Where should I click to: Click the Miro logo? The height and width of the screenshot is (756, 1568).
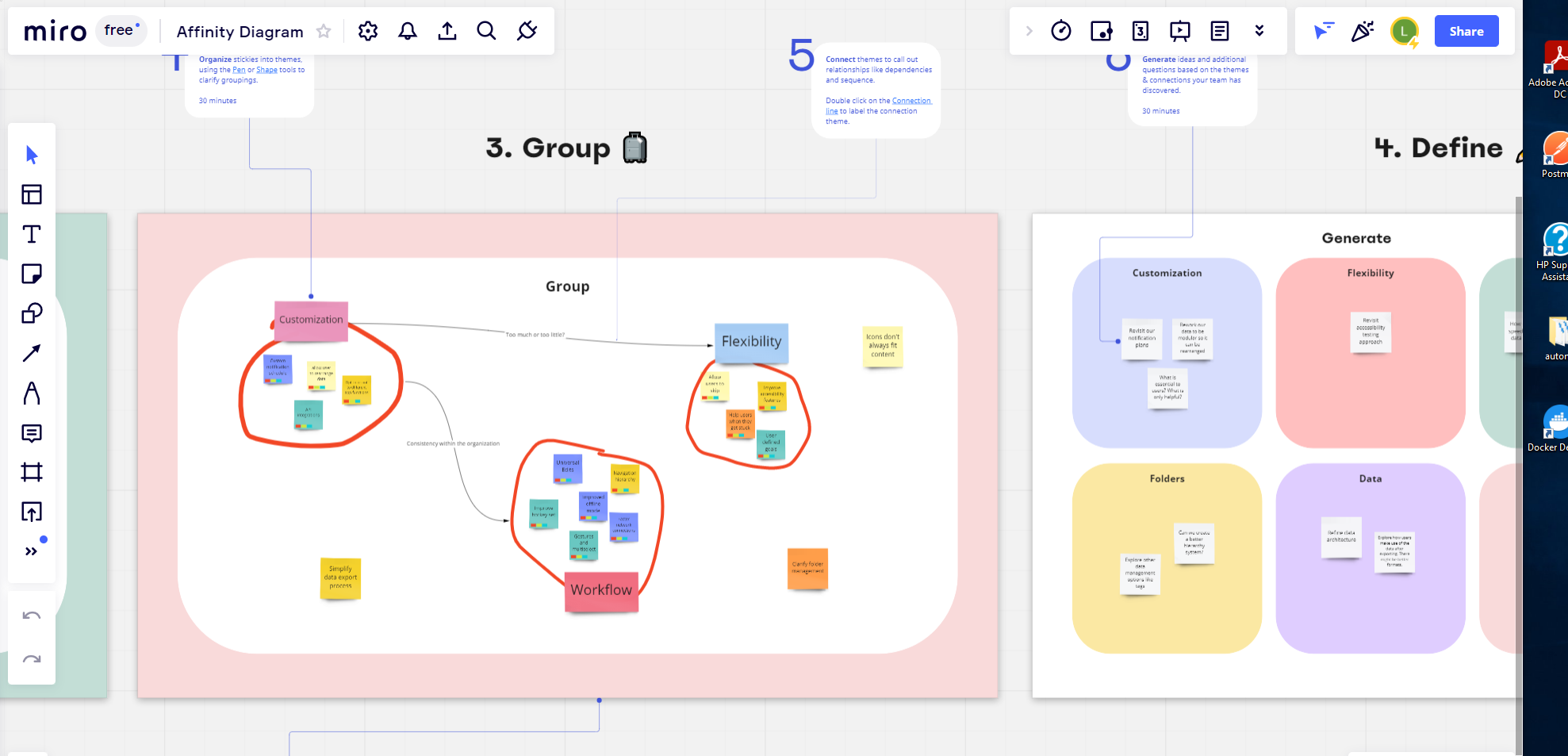[55, 32]
